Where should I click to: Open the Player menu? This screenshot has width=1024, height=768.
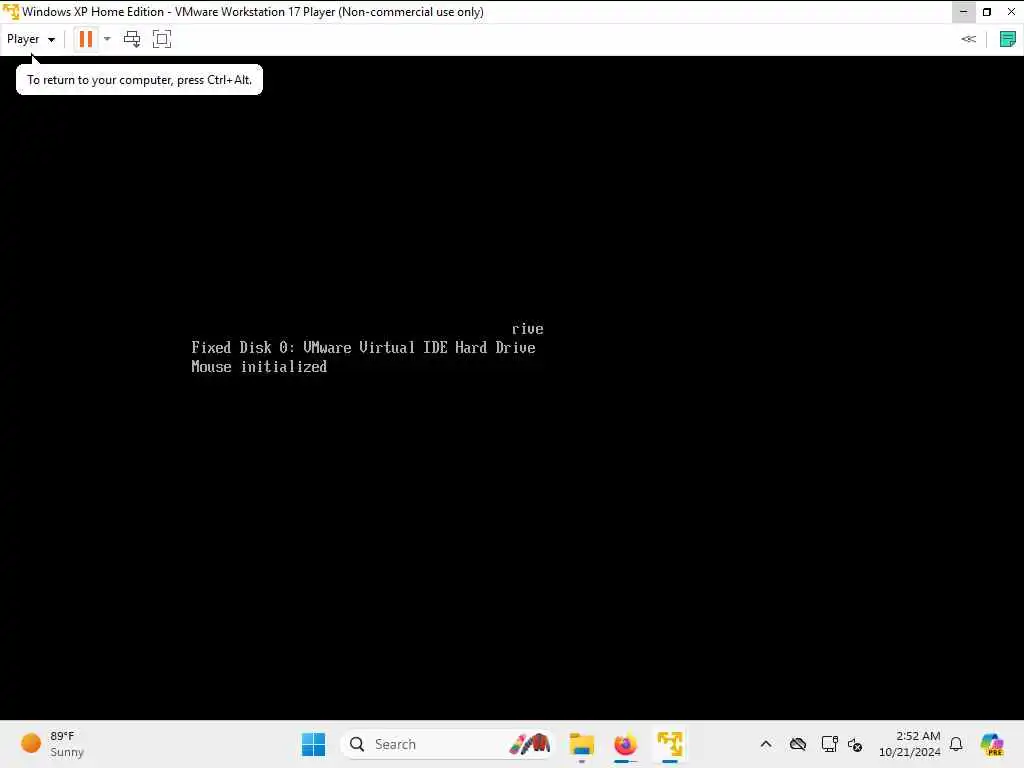[x=30, y=39]
